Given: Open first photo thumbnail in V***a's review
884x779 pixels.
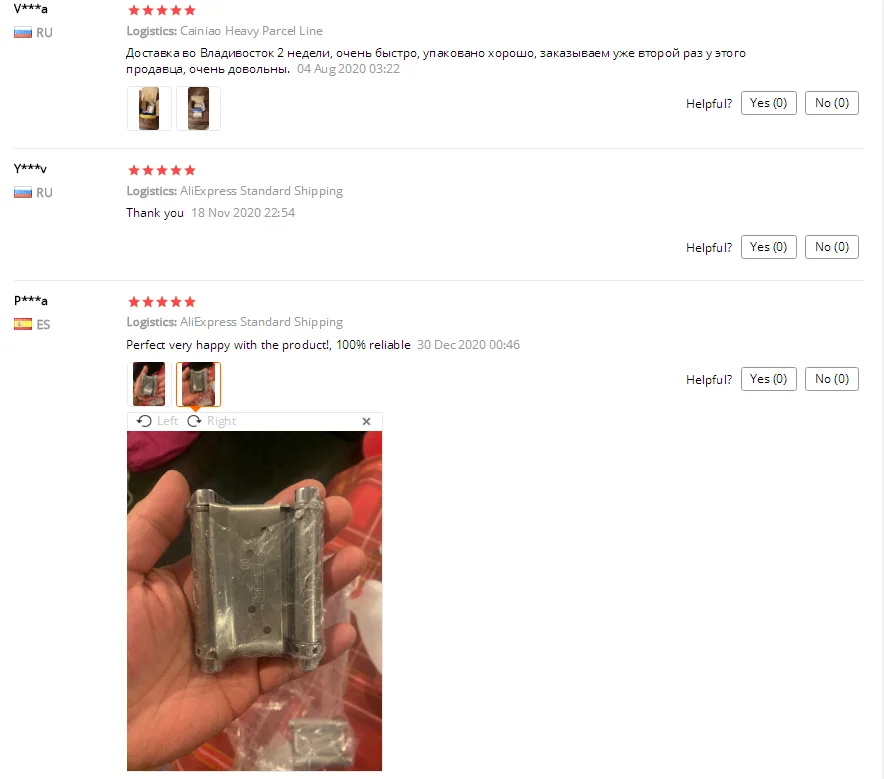Looking at the screenshot, I should pos(149,108).
